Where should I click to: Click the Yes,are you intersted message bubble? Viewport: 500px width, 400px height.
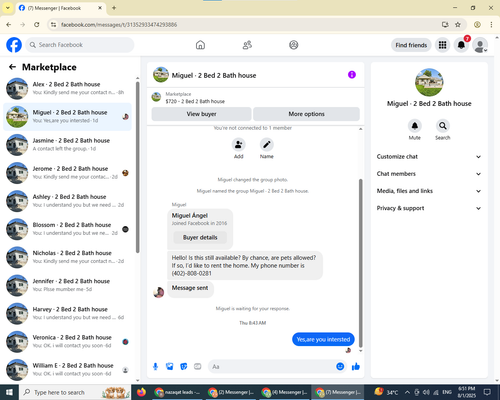(x=323, y=339)
